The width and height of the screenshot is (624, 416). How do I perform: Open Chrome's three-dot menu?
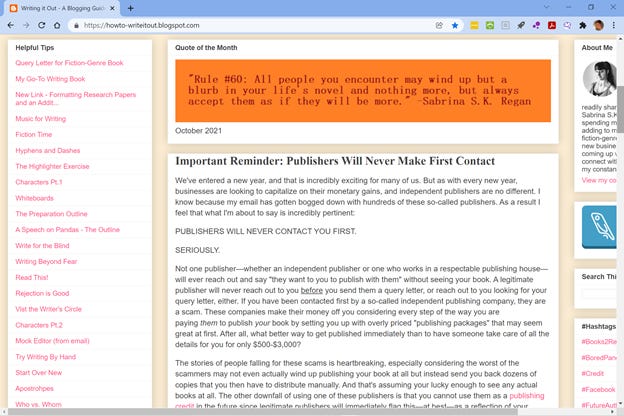point(614,25)
